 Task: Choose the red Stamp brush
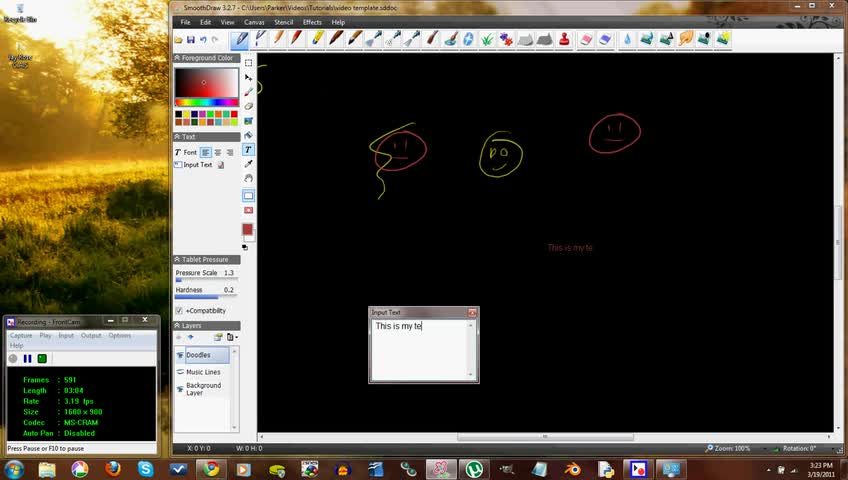[564, 39]
